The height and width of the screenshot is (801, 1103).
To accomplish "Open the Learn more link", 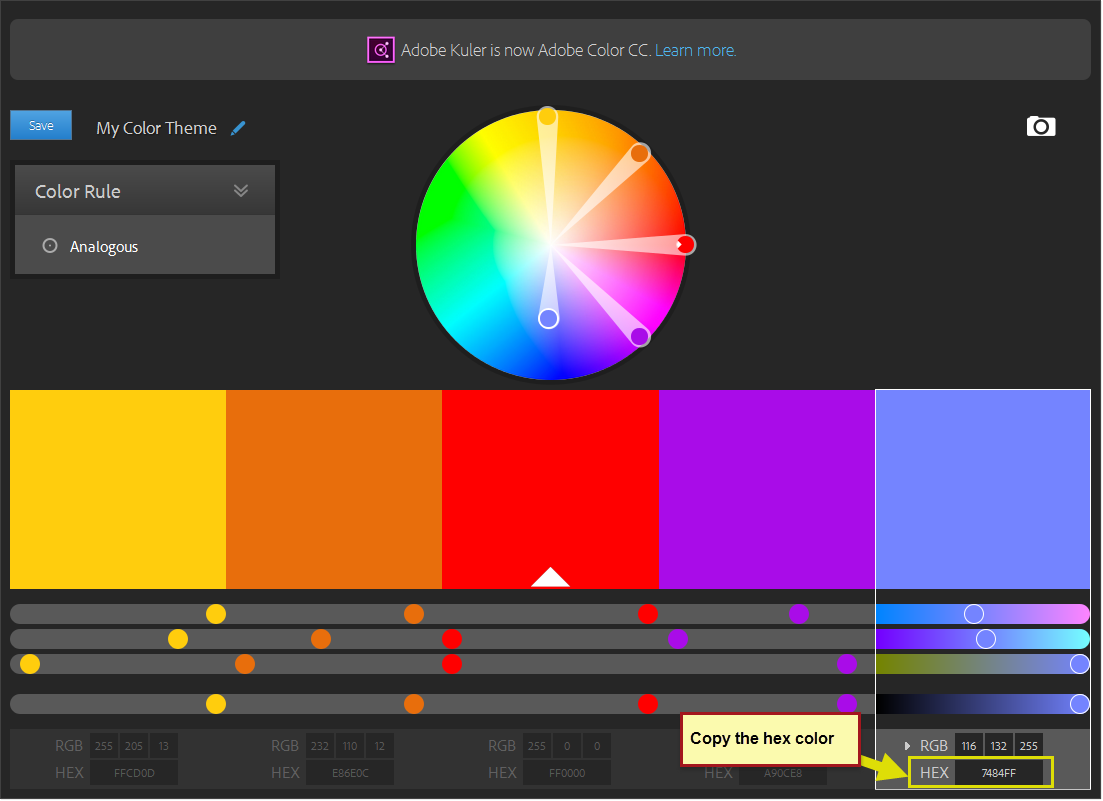I will coord(694,50).
